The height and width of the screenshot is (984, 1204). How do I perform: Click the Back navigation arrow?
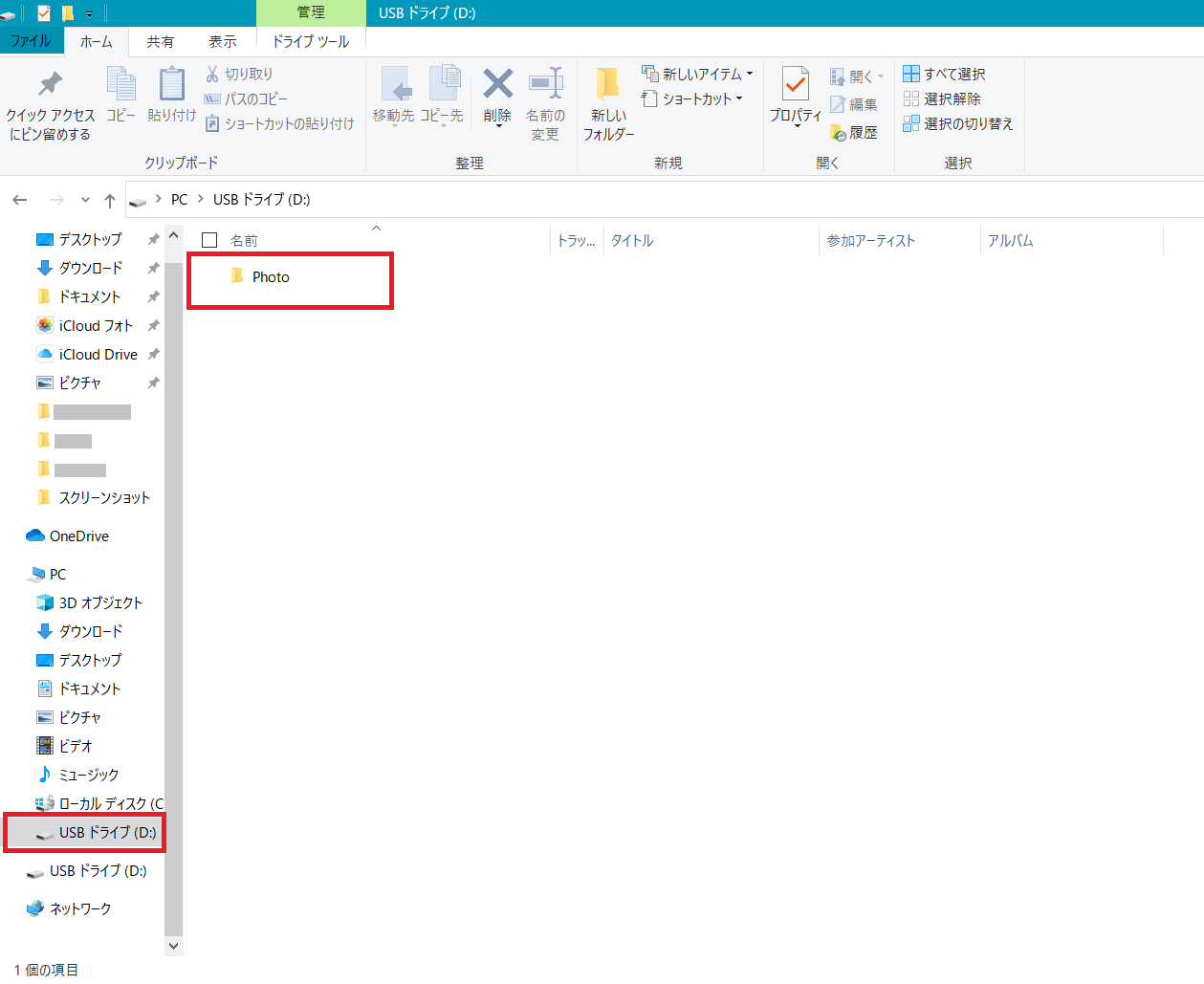click(20, 200)
